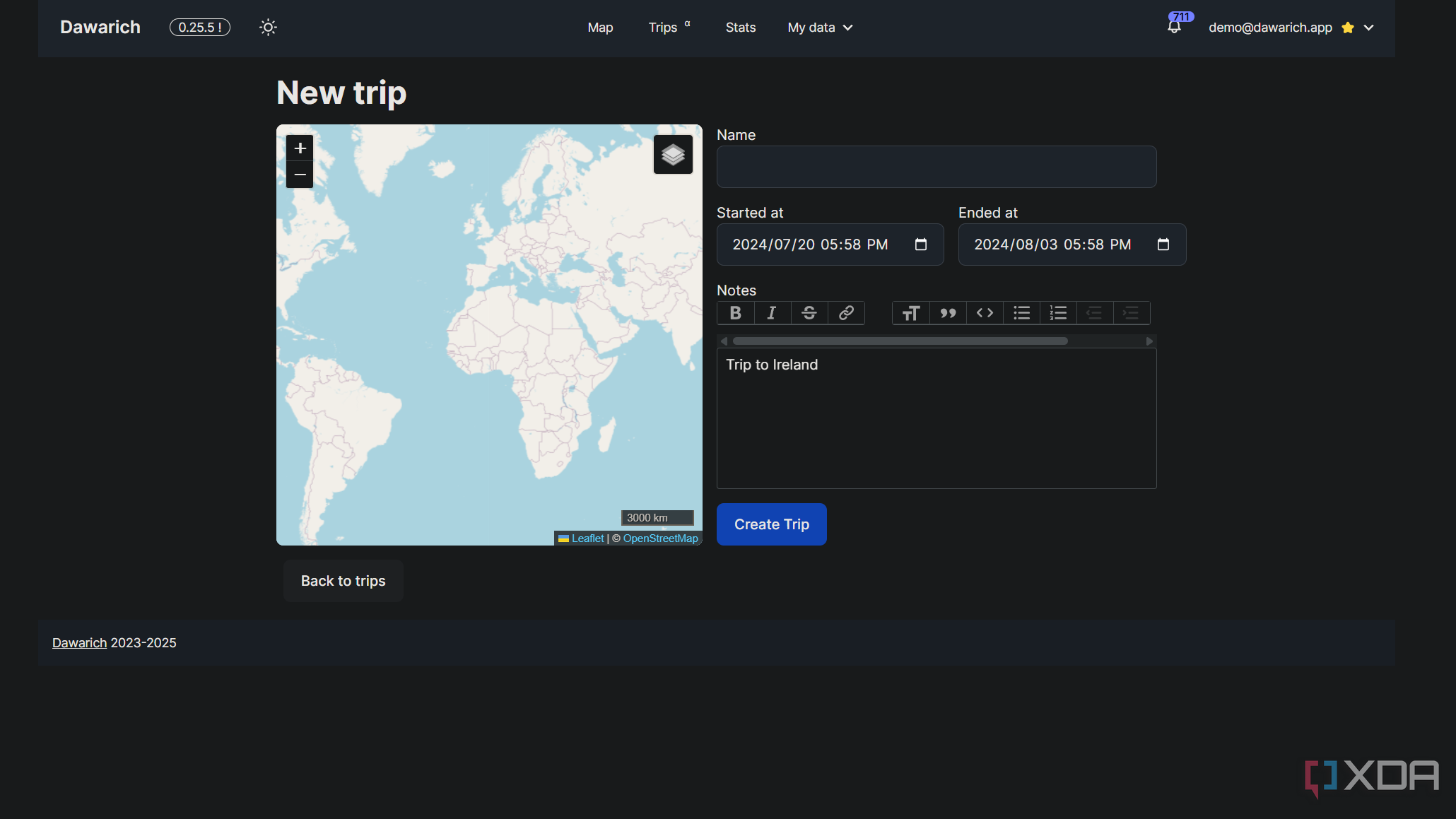
Task: Go to the Map page
Action: click(600, 28)
